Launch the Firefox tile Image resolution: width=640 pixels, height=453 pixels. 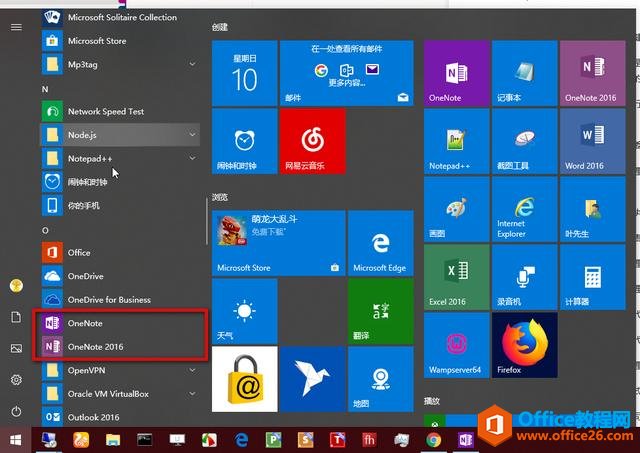(524, 345)
